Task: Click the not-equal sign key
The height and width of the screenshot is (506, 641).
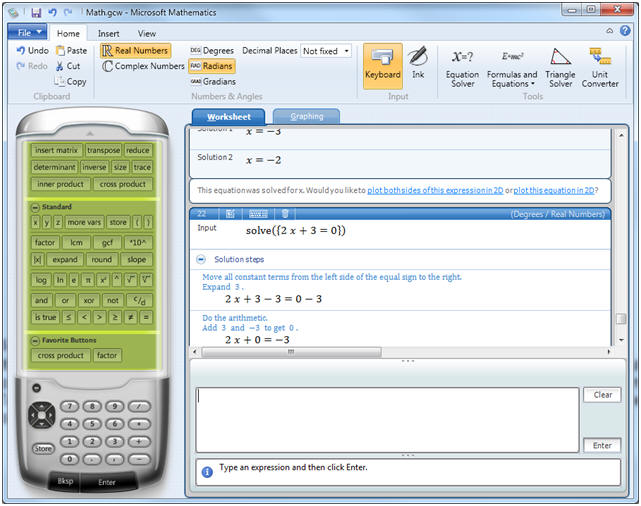Action: pos(130,317)
